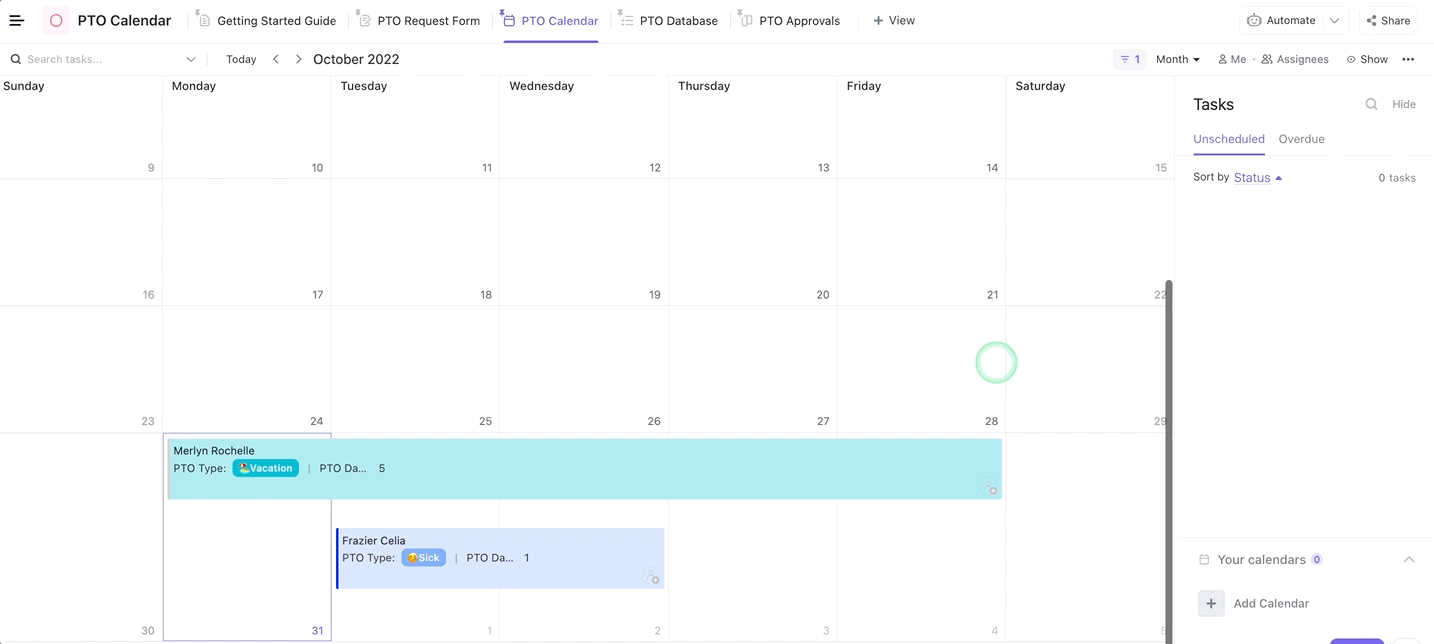The height and width of the screenshot is (644, 1434).
Task: Click the Automate robot icon
Action: [1254, 20]
